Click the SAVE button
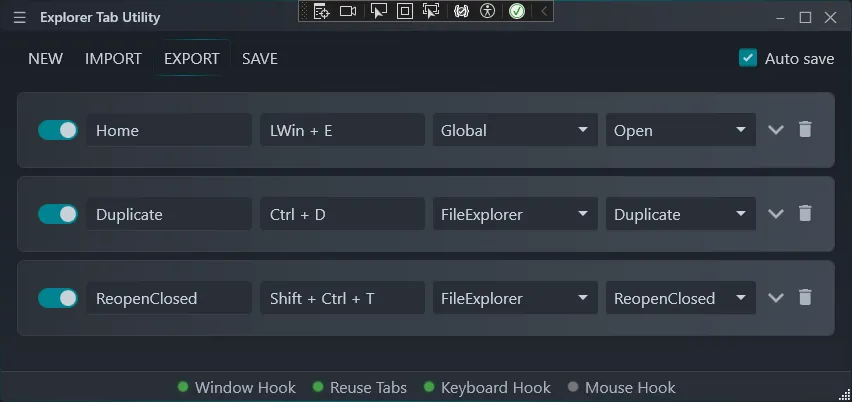Screen dimensions: 852x402 click(x=260, y=59)
